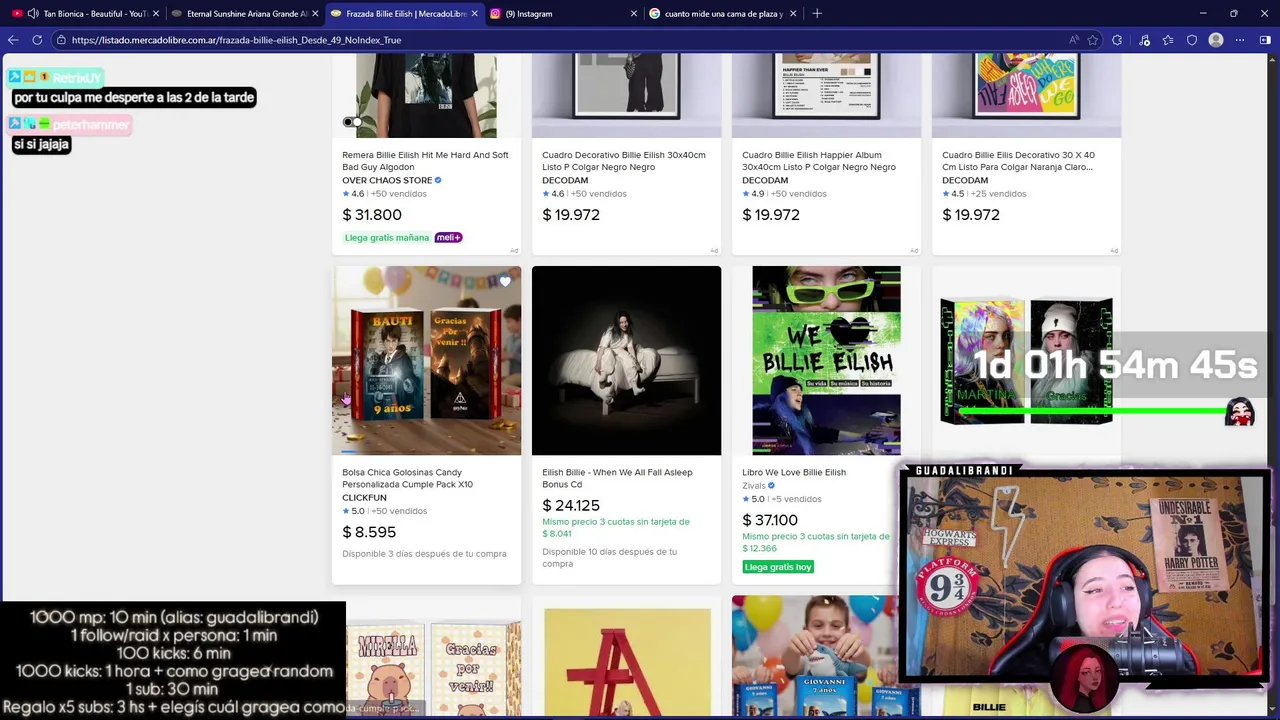
Task: Click the site info lock icon beside URL
Action: pos(61,40)
